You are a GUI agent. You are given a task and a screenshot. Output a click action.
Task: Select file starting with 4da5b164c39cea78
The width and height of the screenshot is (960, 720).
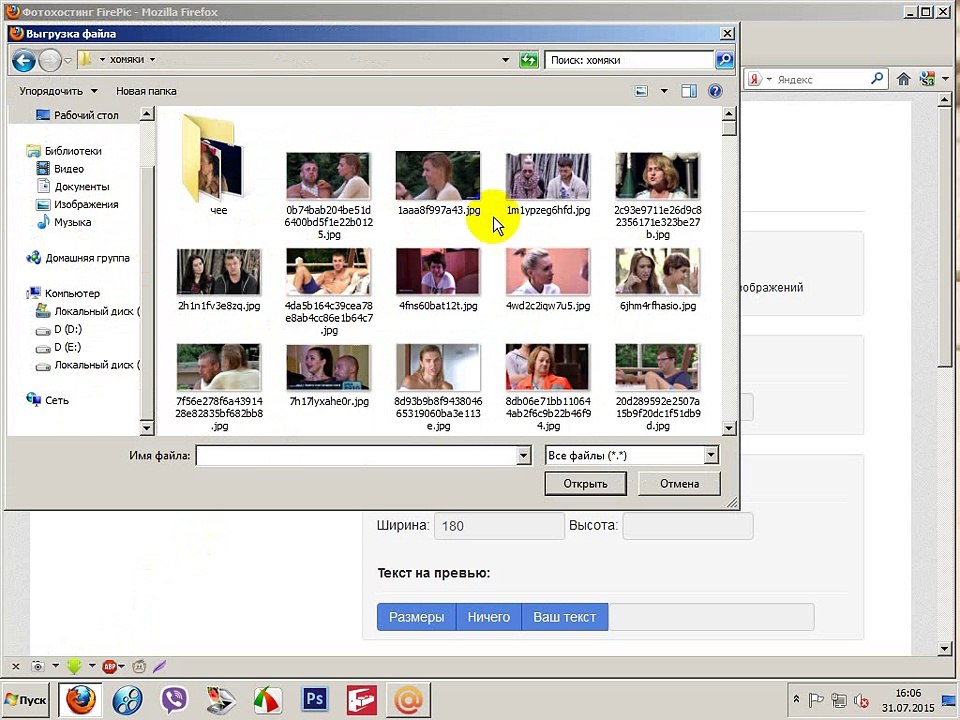[x=329, y=291]
